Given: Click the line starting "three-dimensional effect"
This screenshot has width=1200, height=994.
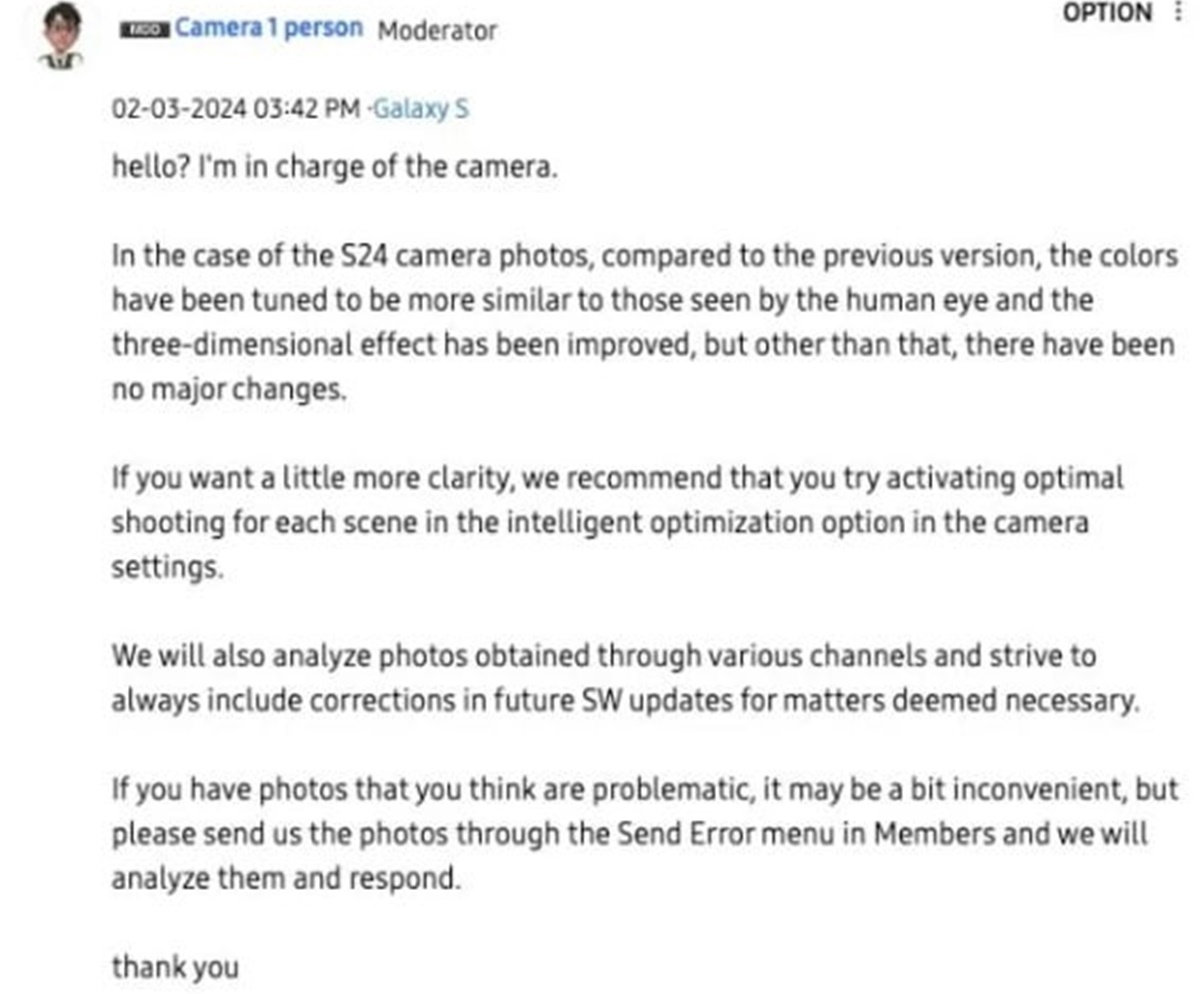Looking at the screenshot, I should point(642,345).
